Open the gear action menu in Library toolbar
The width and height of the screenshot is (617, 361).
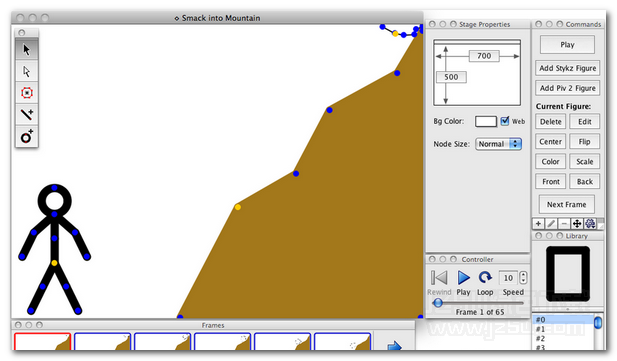(x=590, y=224)
